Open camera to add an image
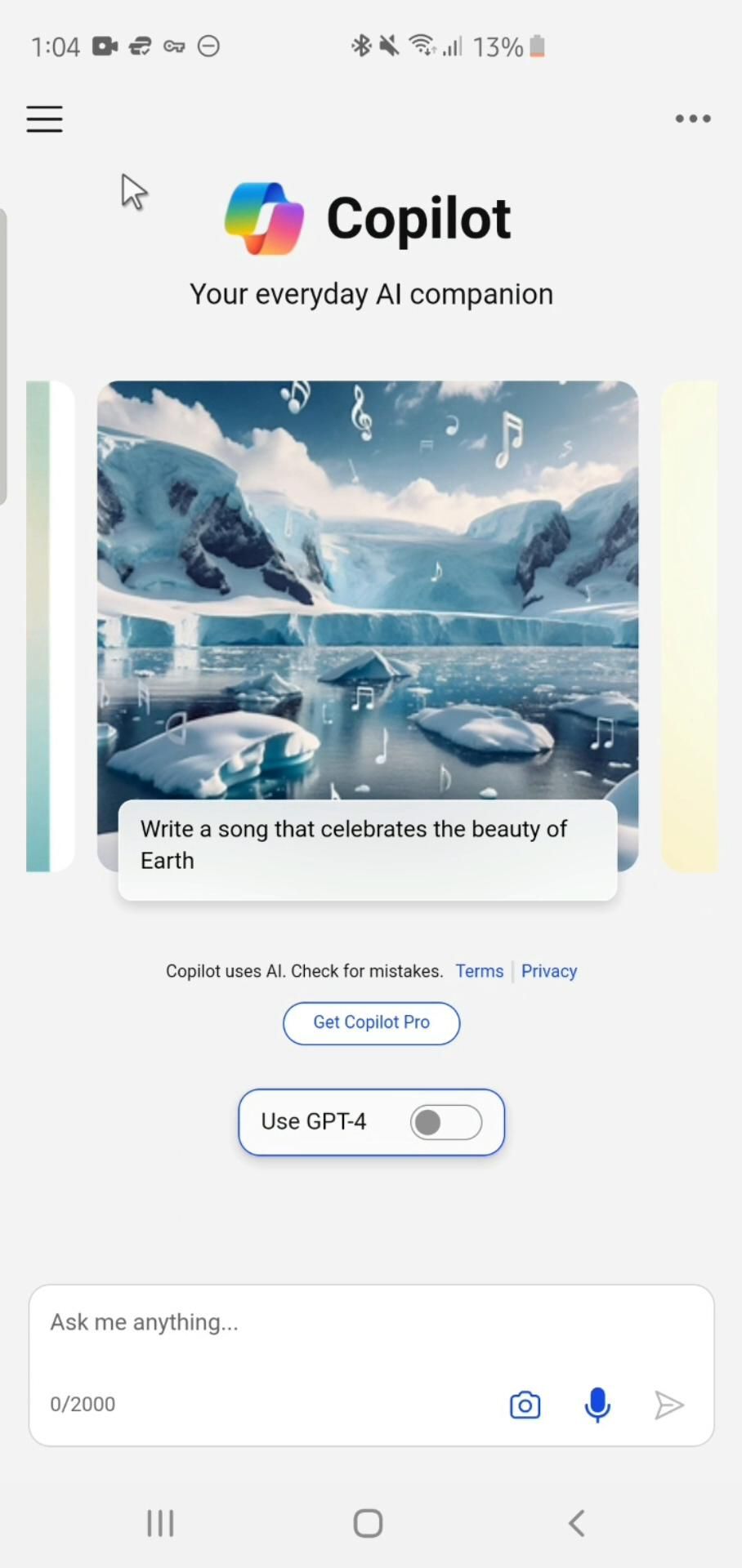 tap(525, 1405)
